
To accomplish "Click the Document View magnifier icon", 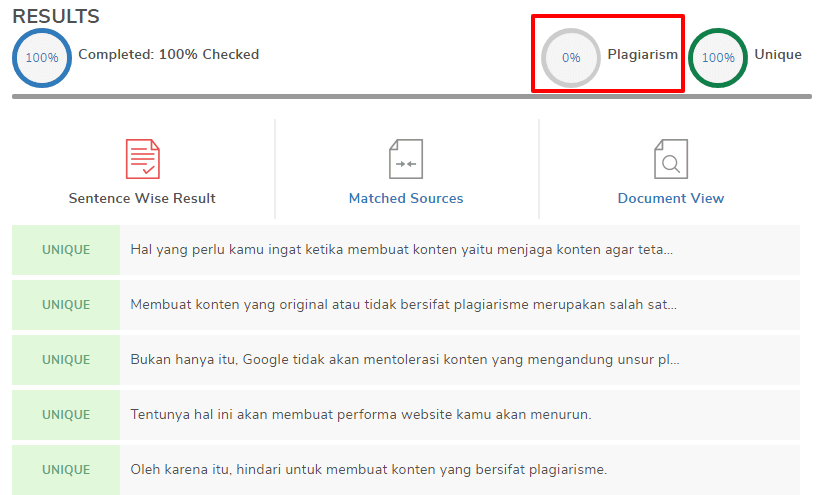I will pyautogui.click(x=670, y=159).
